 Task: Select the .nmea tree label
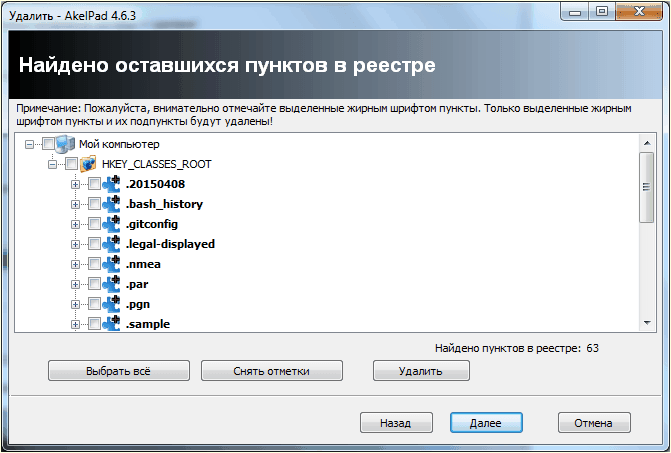(143, 264)
